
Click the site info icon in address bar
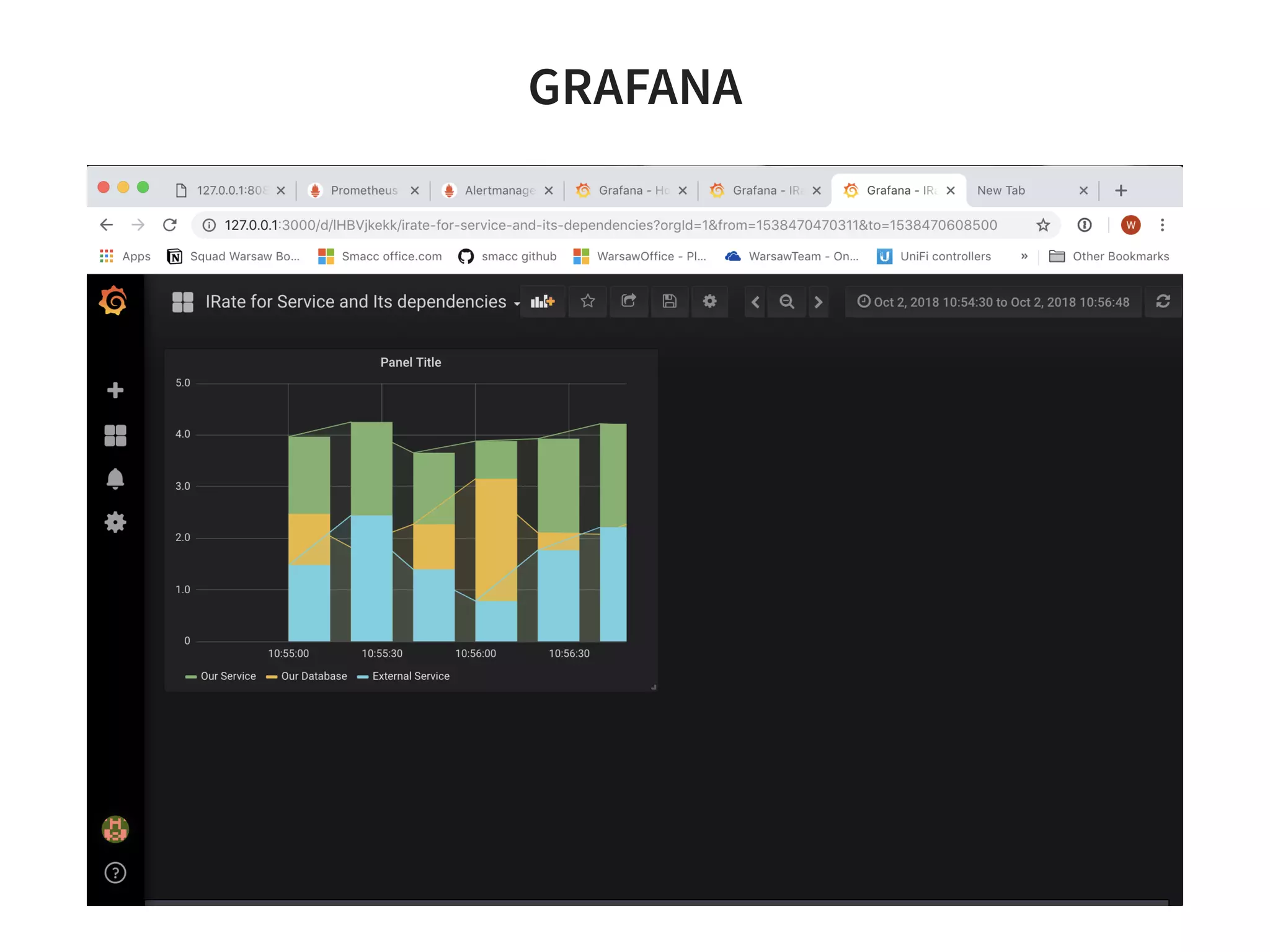pyautogui.click(x=210, y=225)
